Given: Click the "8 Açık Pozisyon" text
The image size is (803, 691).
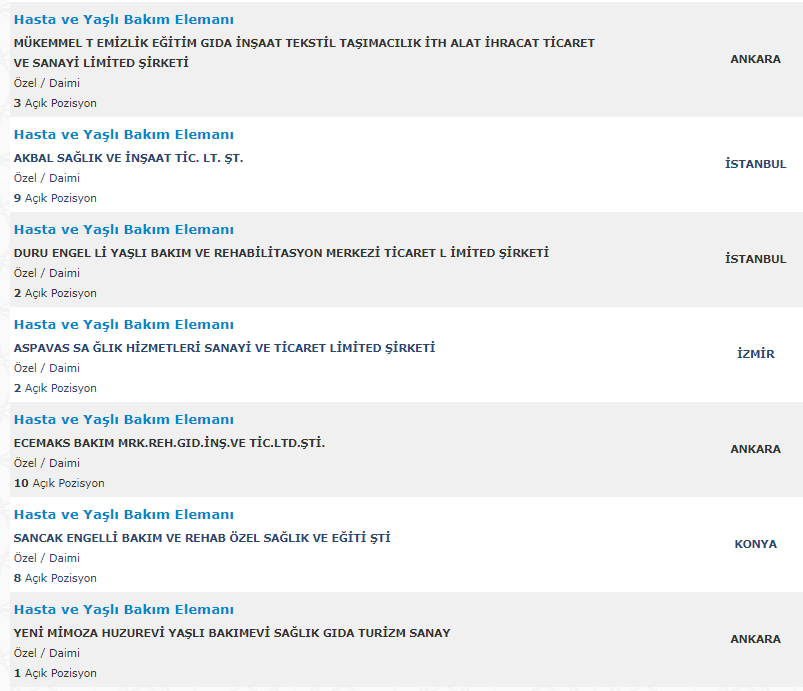Looking at the screenshot, I should pos(55,578).
